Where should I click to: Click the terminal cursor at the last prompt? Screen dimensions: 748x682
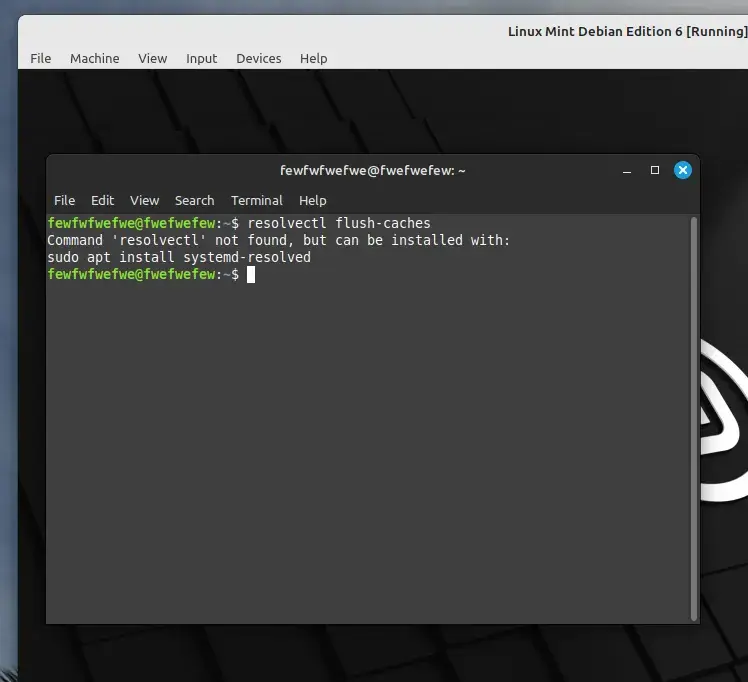[251, 275]
